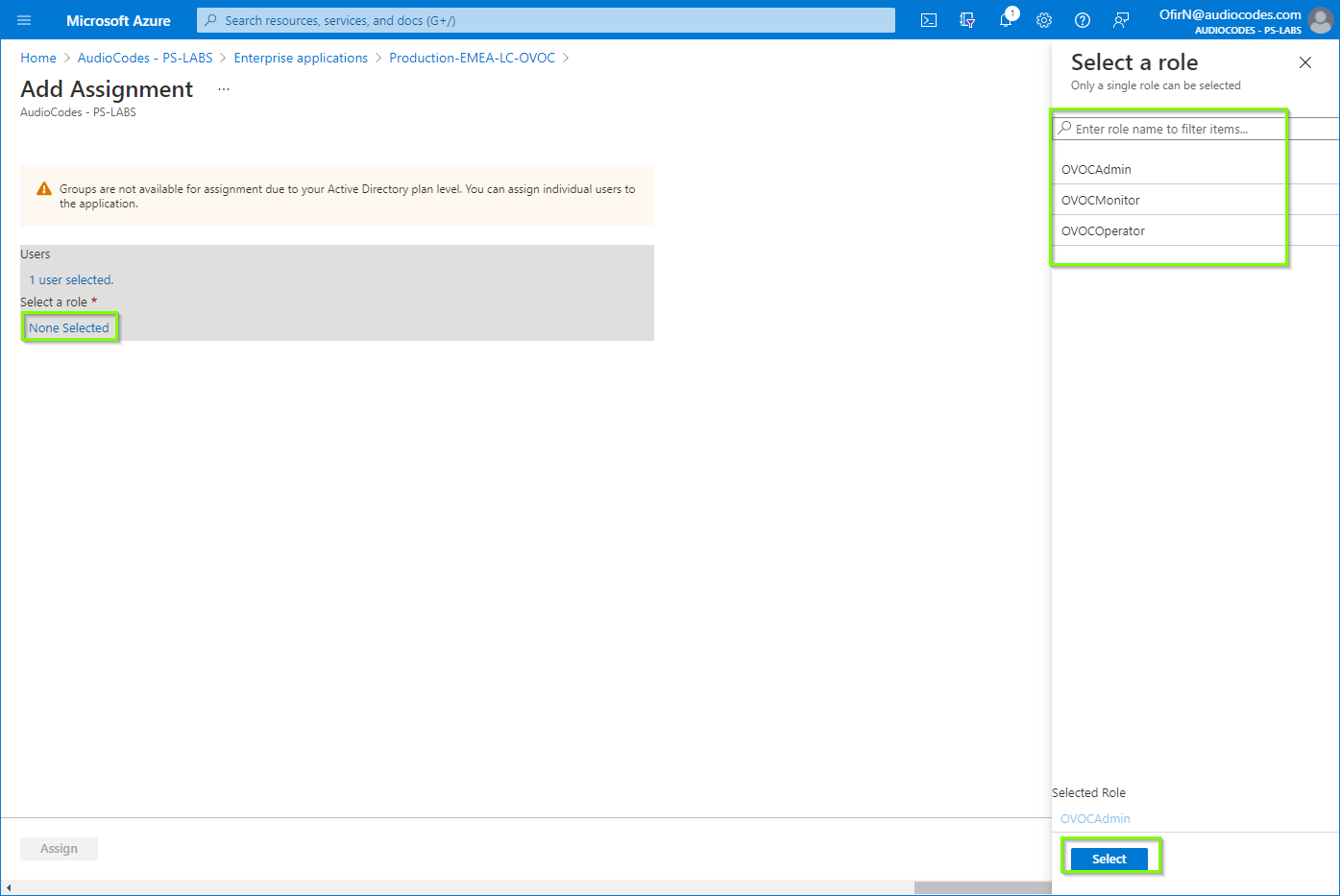The width and height of the screenshot is (1340, 896).
Task: Focus the Search resources, services, and docs field
Action: 546,20
